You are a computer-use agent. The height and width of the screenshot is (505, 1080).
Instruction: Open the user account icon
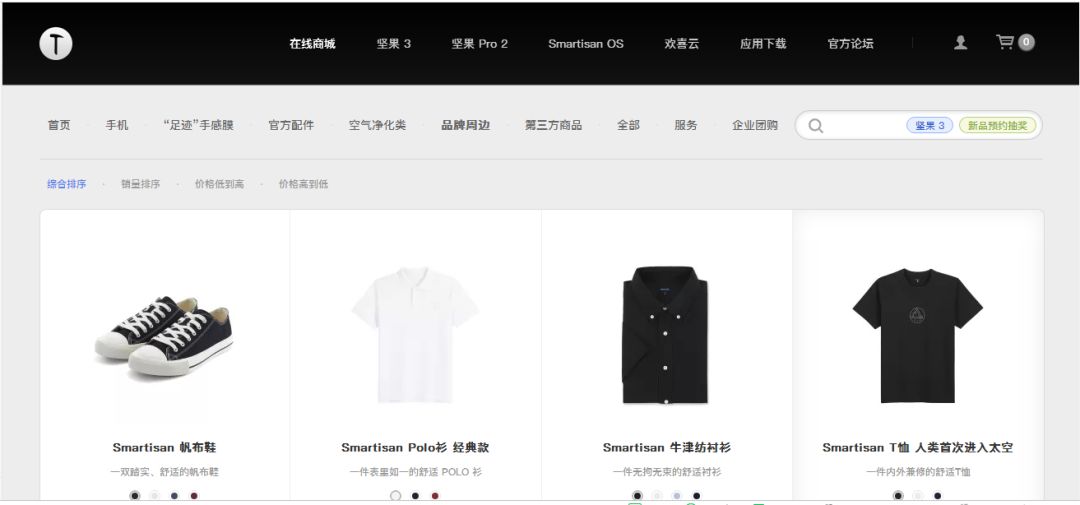960,43
